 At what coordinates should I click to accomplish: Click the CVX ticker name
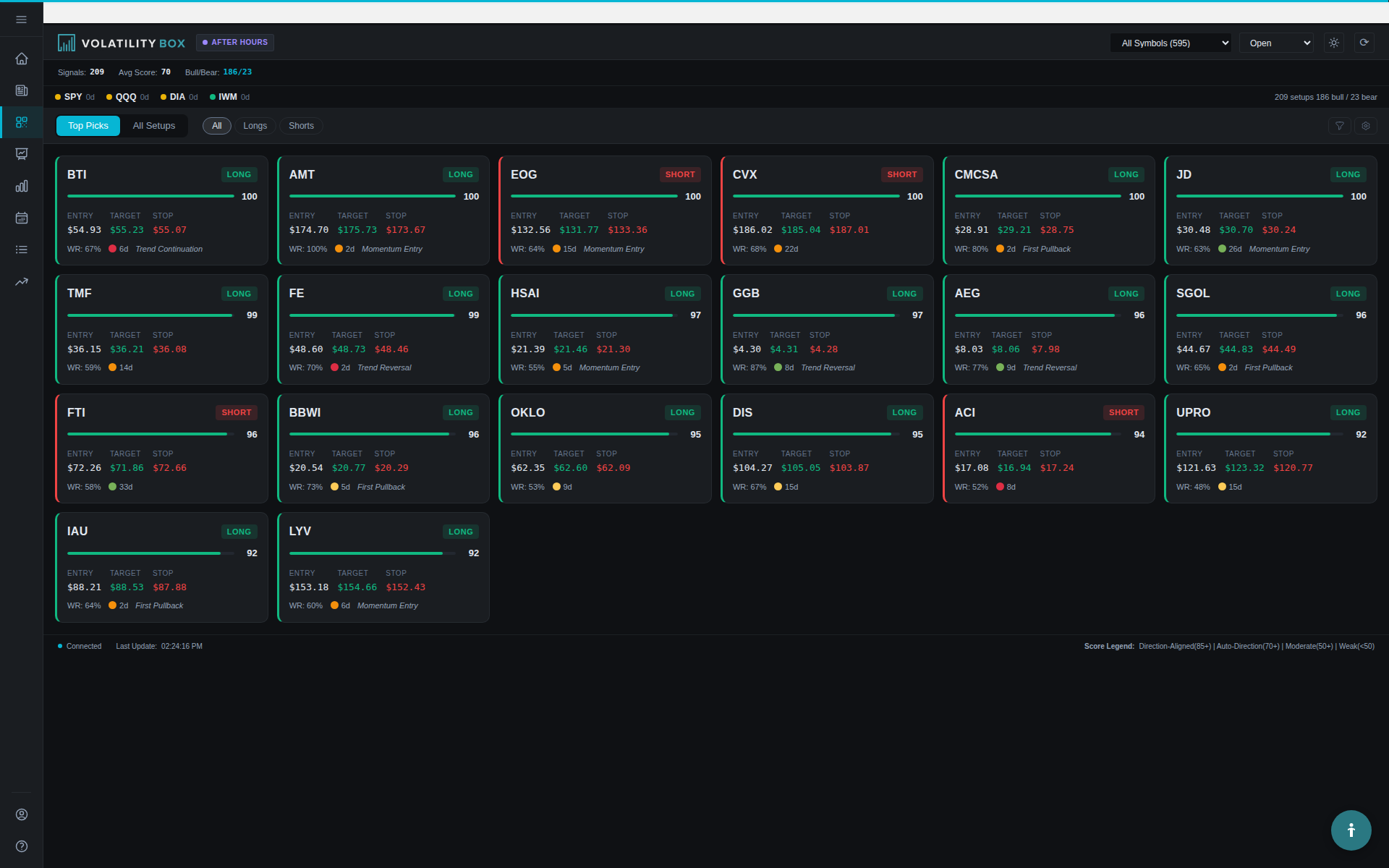click(x=744, y=175)
